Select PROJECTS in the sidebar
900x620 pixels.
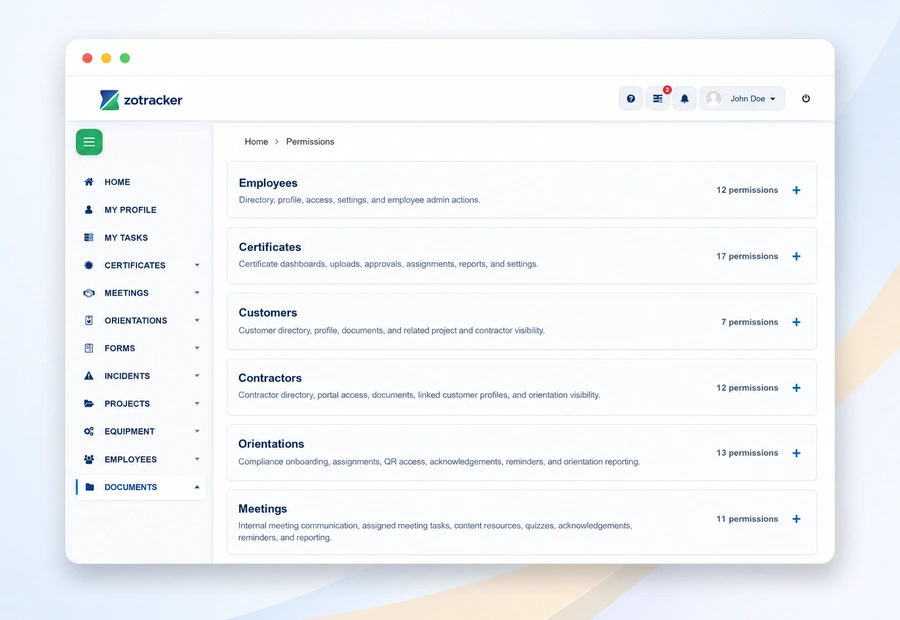127,404
